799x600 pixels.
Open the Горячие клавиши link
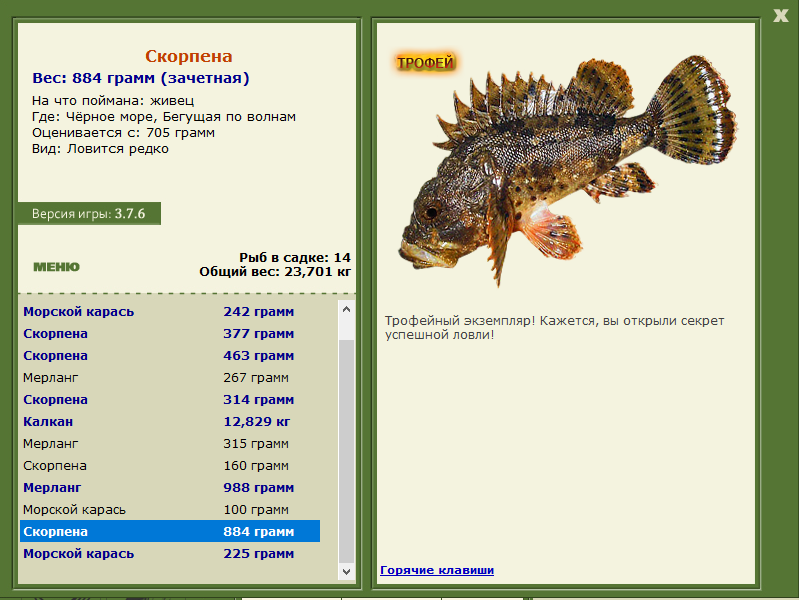click(437, 570)
